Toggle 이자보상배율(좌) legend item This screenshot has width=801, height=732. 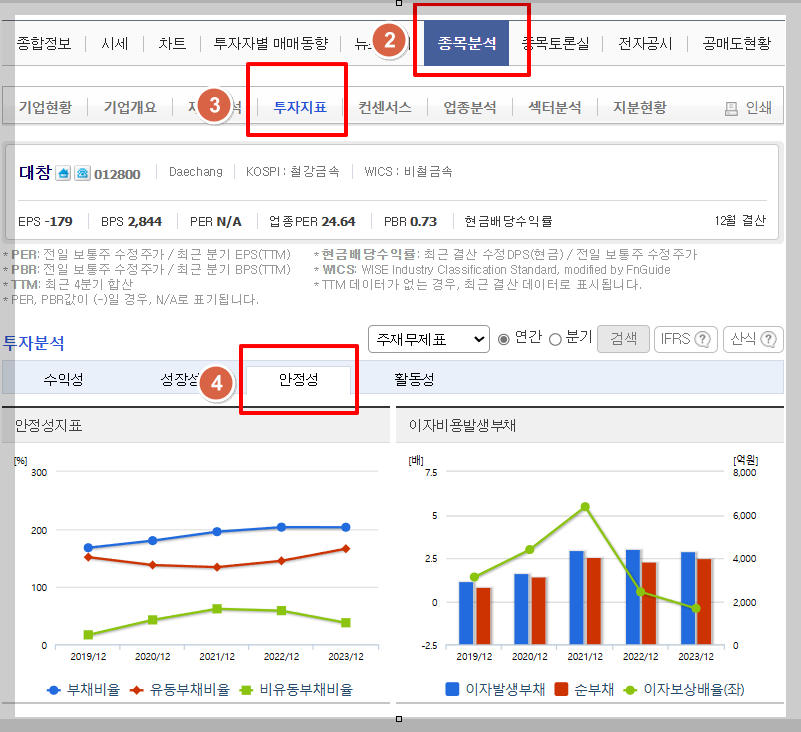pos(684,690)
